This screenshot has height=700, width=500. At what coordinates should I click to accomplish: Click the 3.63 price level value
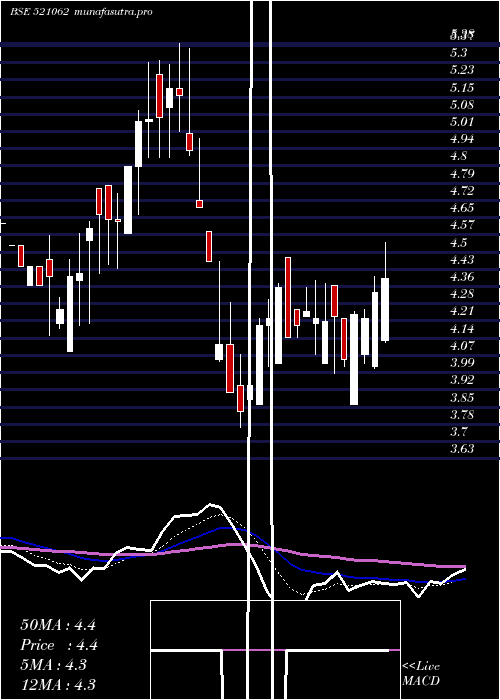(x=462, y=449)
